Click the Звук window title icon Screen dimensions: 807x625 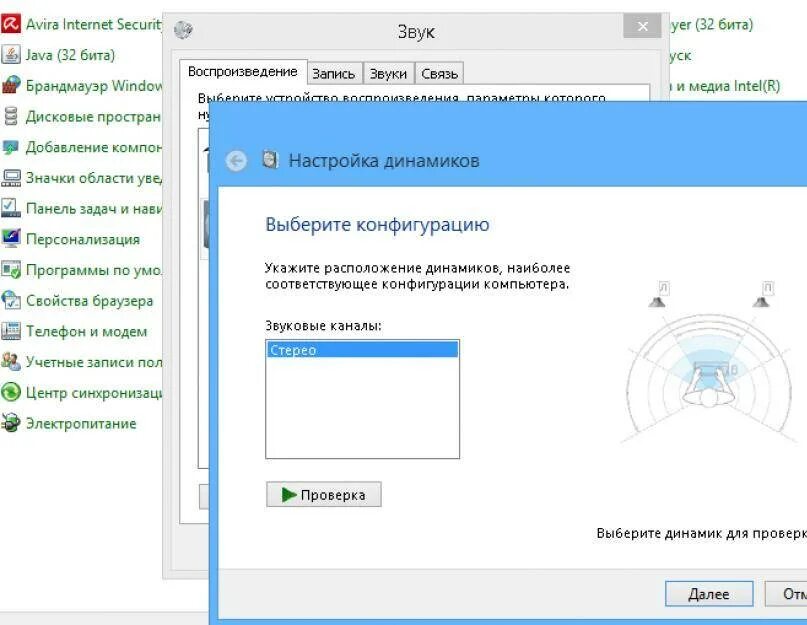tap(183, 30)
